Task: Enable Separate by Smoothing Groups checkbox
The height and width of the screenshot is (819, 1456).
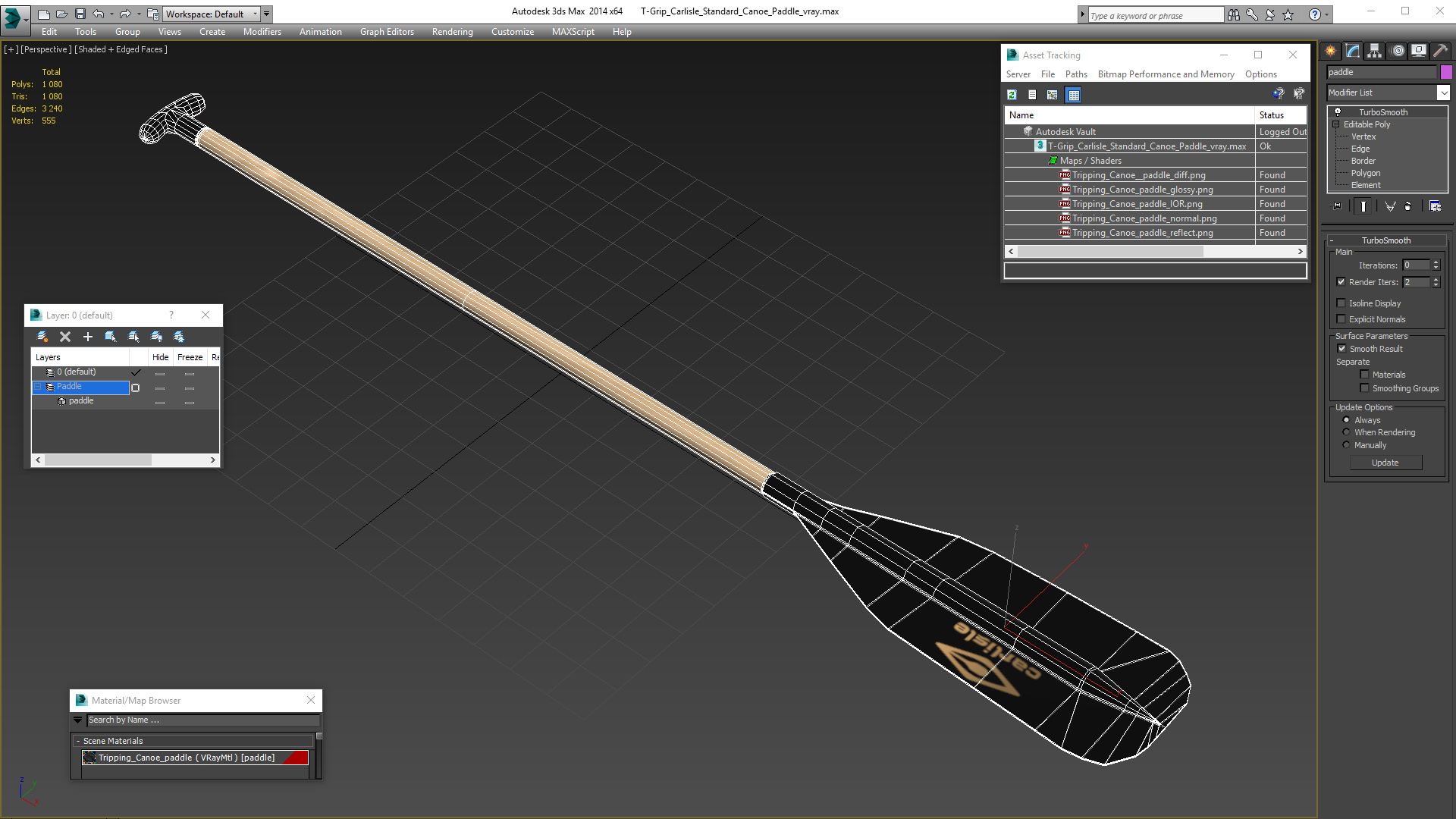Action: point(1364,388)
